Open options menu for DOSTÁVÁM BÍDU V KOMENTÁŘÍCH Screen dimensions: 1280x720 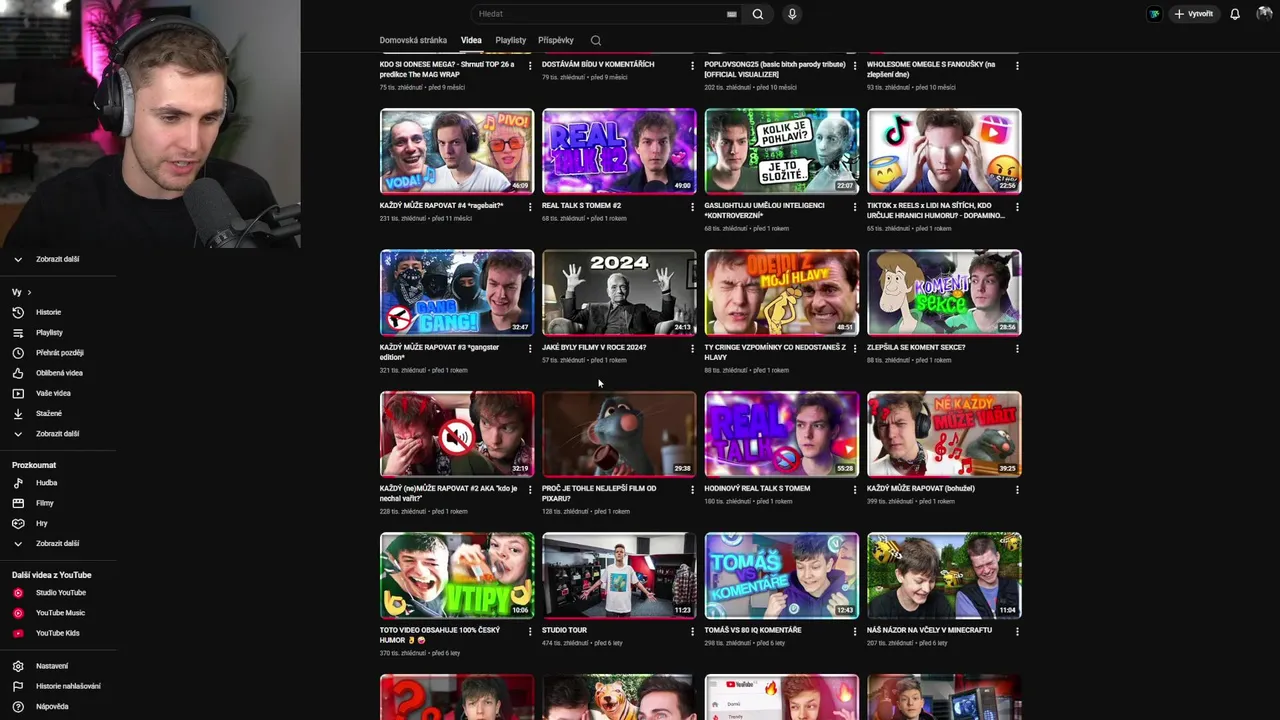pyautogui.click(x=692, y=66)
